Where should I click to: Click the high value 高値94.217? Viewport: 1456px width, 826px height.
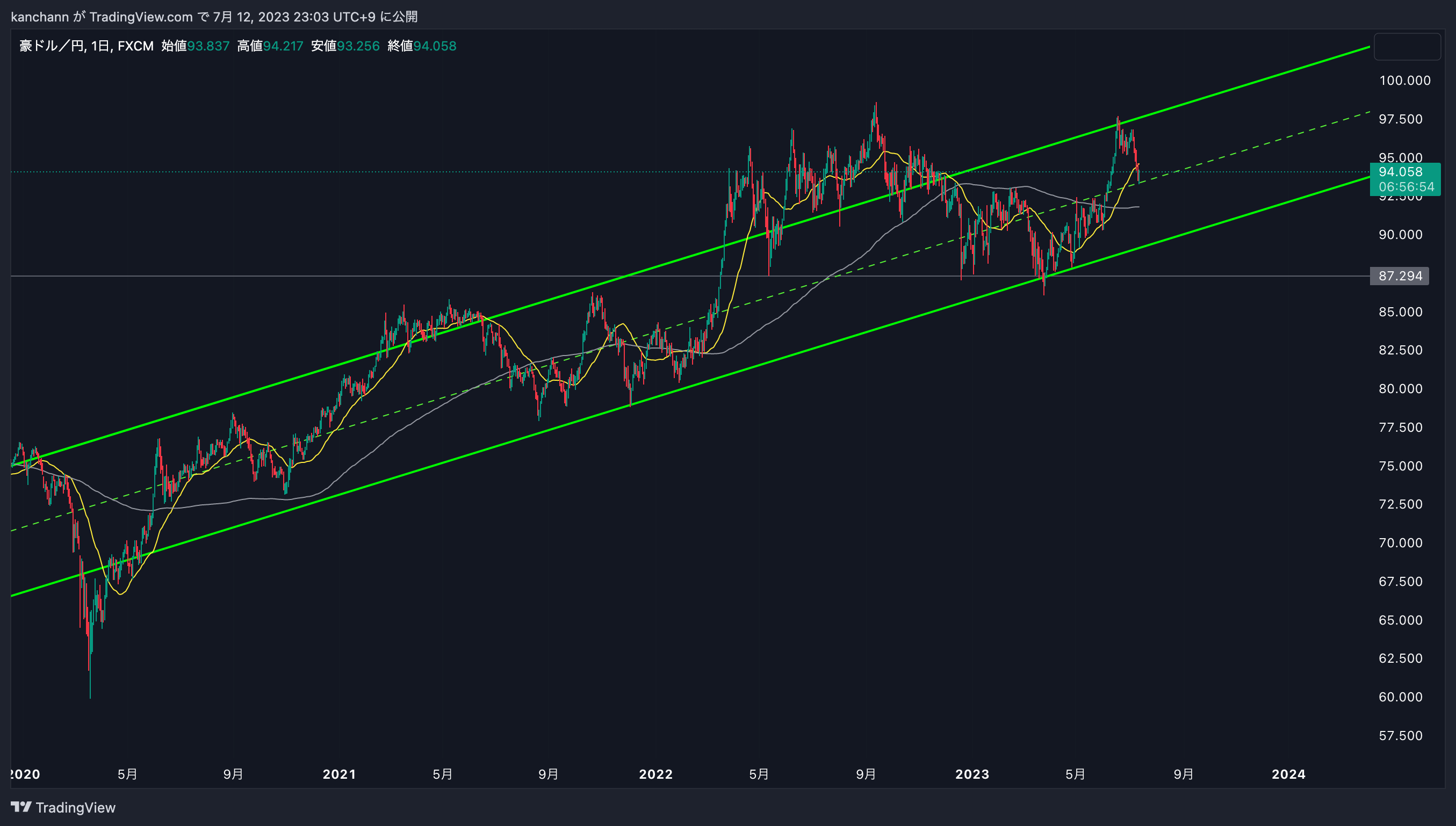270,46
